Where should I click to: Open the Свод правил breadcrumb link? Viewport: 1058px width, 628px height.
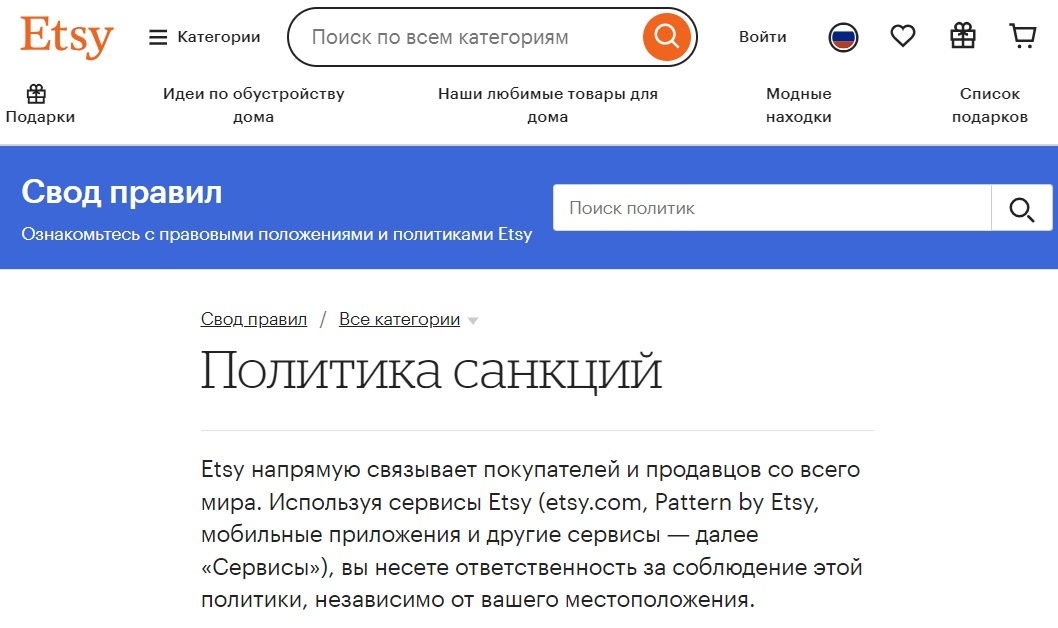[x=254, y=319]
